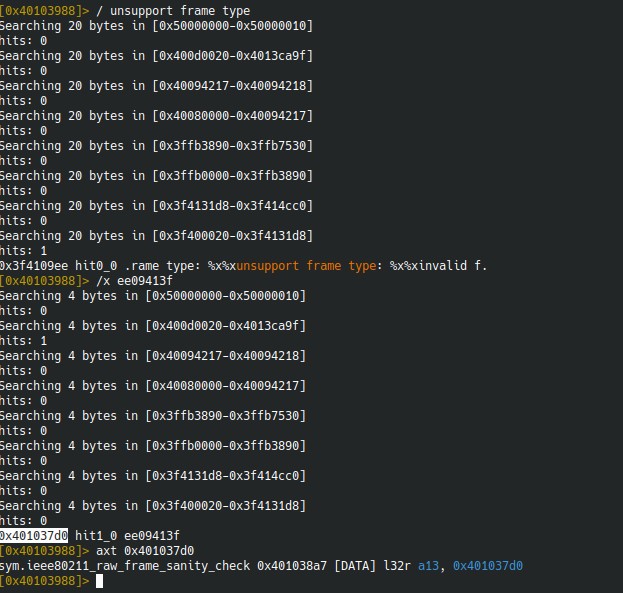Click range '[0x400d0020-0x4013ca9f]' in 20 bytes search
This screenshot has height=593, width=623.
tap(233, 56)
